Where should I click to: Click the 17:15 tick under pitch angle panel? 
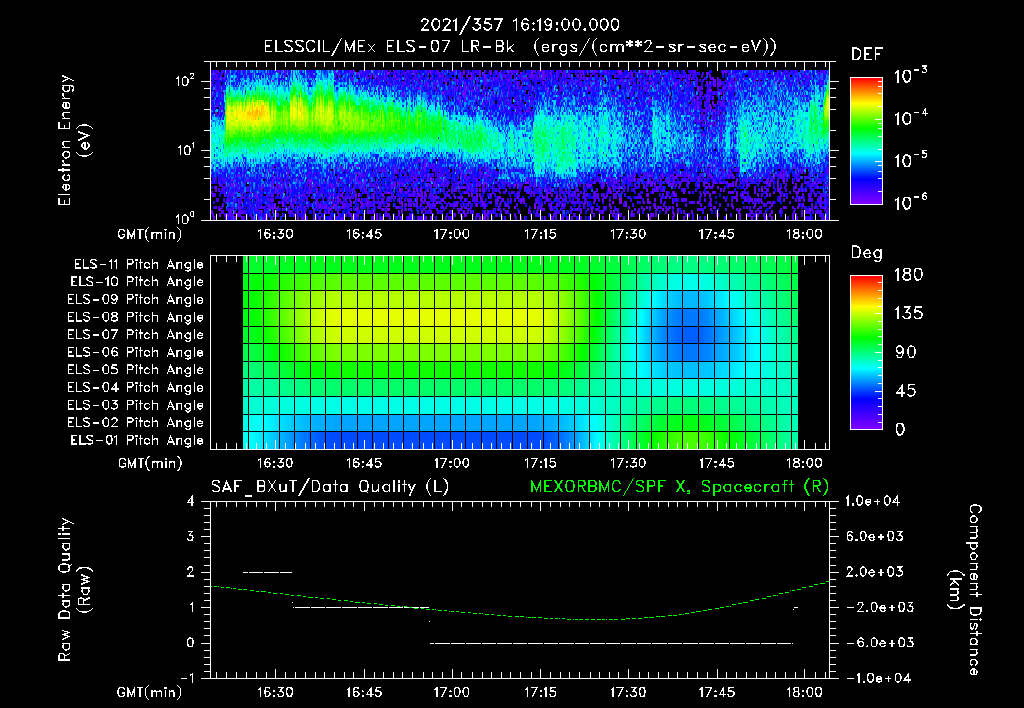point(540,463)
